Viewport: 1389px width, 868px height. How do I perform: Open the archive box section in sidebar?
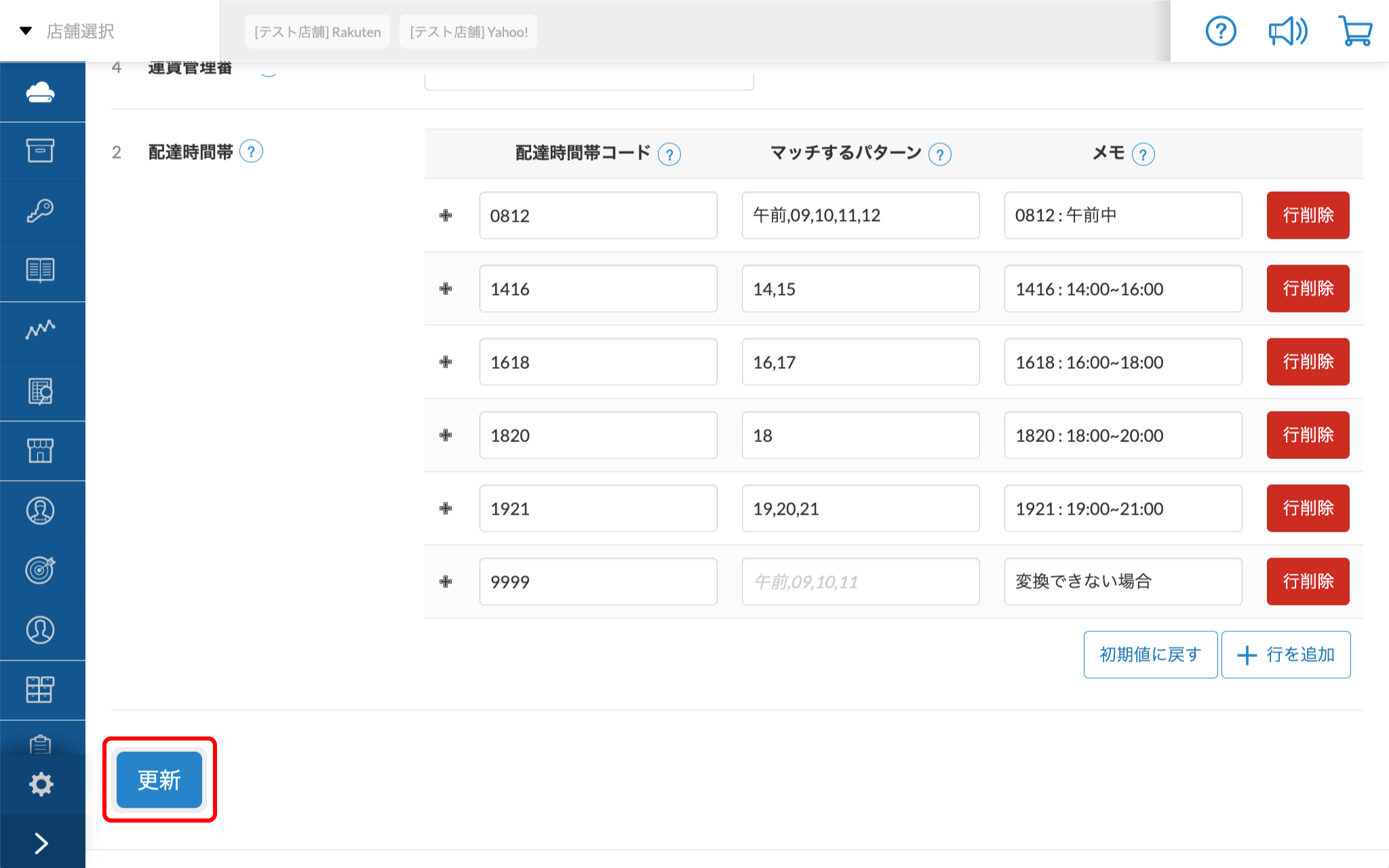click(x=41, y=151)
